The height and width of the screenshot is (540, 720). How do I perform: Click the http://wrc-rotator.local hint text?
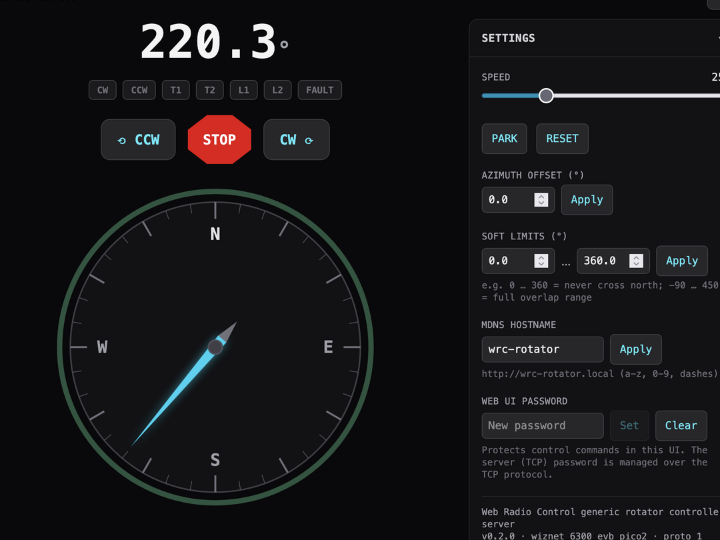(599, 374)
